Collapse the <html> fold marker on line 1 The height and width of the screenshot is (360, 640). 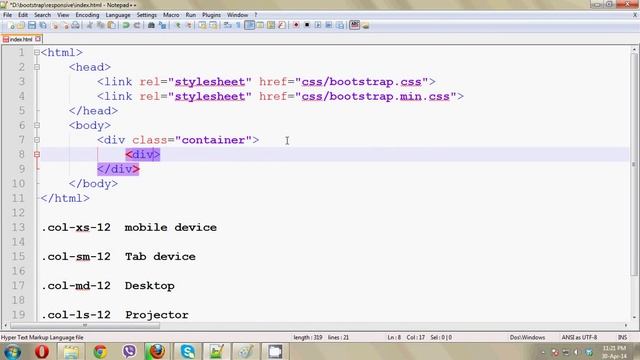coord(37,53)
